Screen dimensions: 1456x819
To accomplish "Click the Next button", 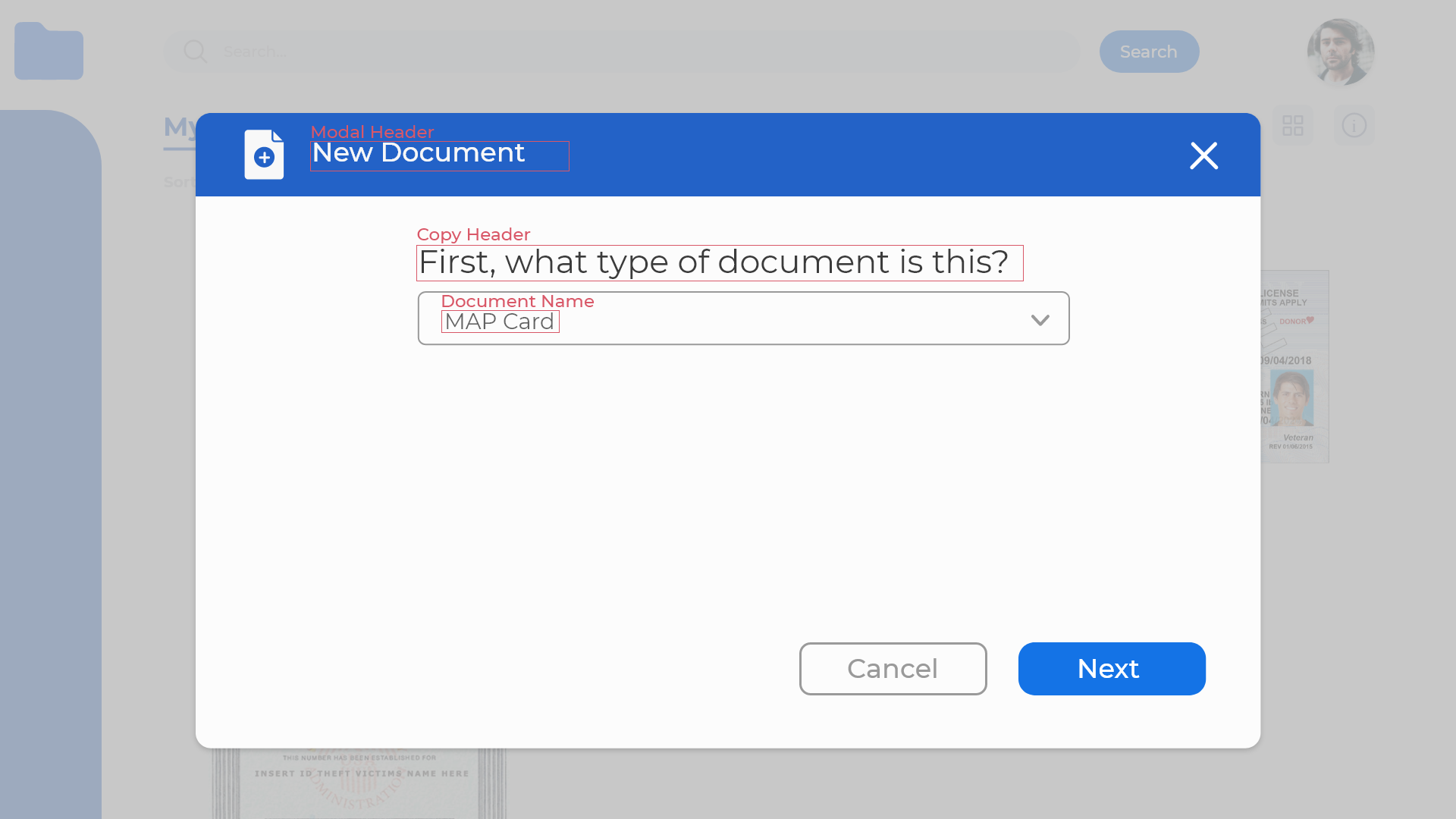I will point(1111,669).
